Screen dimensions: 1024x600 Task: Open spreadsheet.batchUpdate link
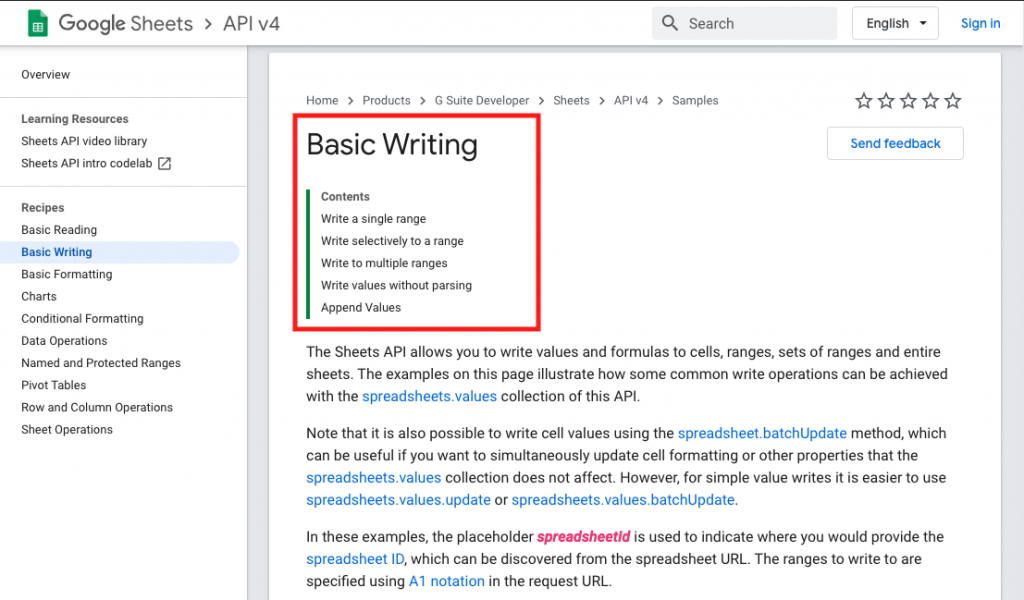pyautogui.click(x=762, y=434)
